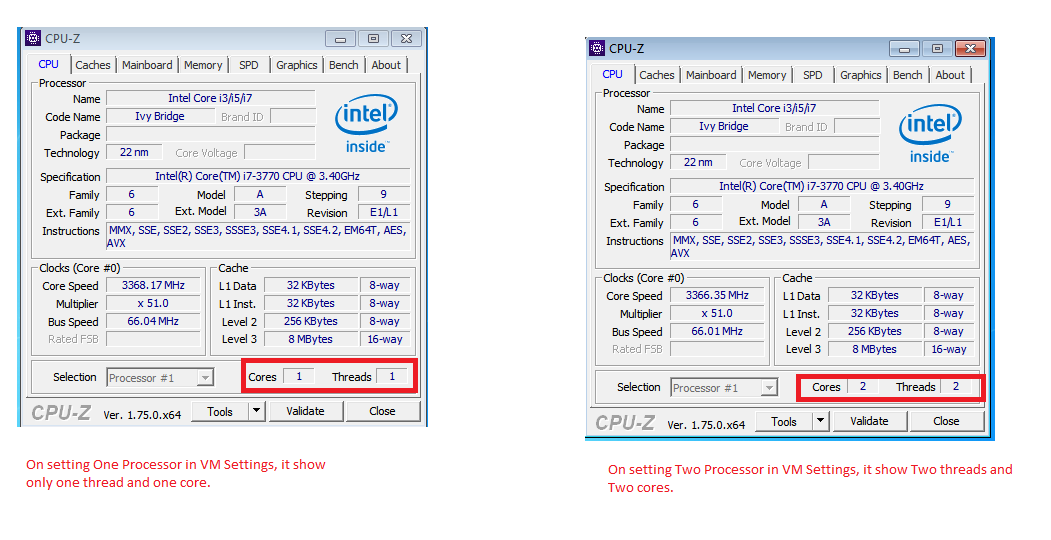
Task: Click Ivy Bridge code name in right window
Action: coord(724,126)
